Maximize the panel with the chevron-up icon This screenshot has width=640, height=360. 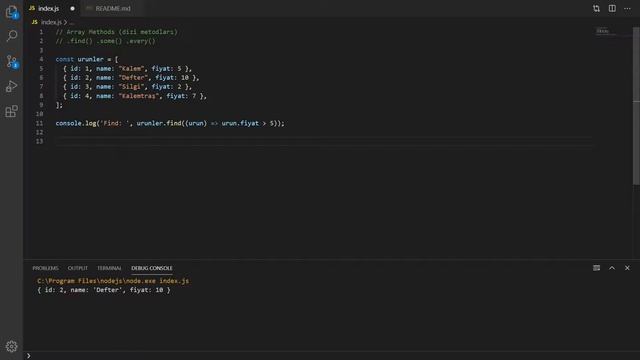(612, 268)
